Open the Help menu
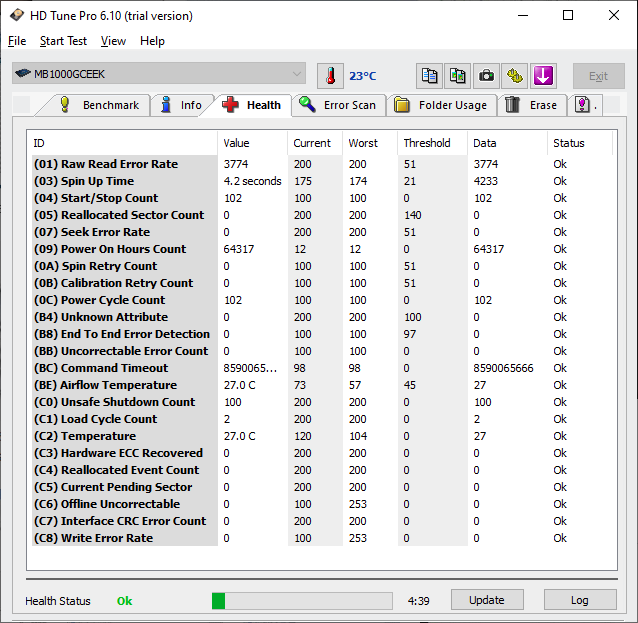This screenshot has height=623, width=638. click(152, 41)
